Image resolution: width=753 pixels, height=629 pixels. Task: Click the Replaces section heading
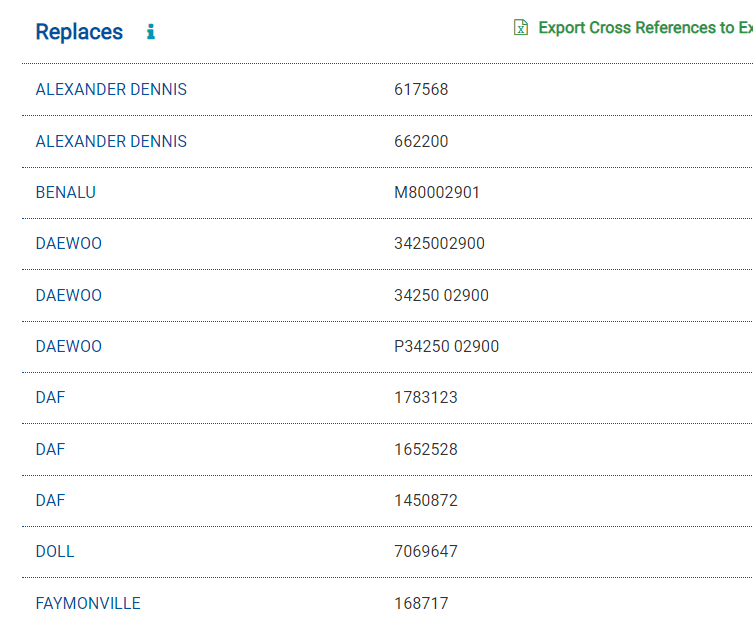[x=79, y=32]
